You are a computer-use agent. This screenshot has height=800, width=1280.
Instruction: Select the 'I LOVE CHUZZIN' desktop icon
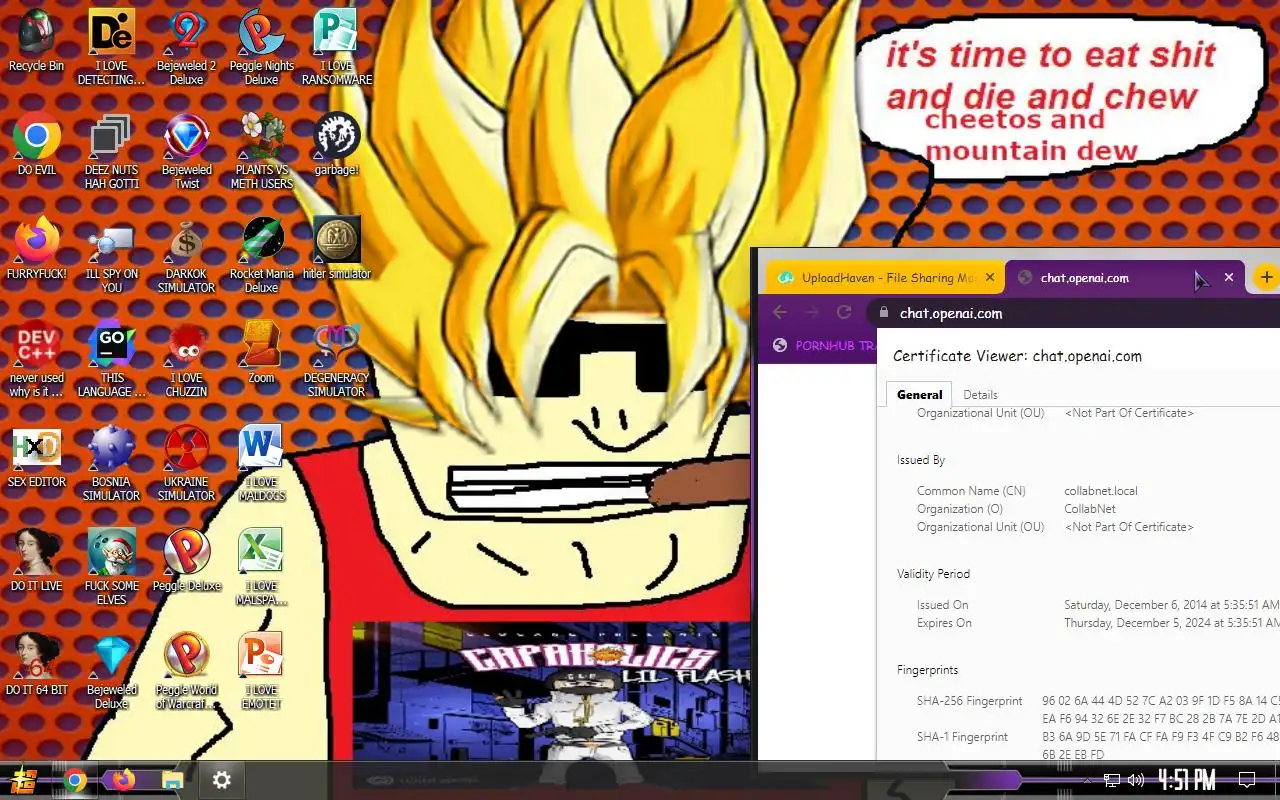pos(186,358)
